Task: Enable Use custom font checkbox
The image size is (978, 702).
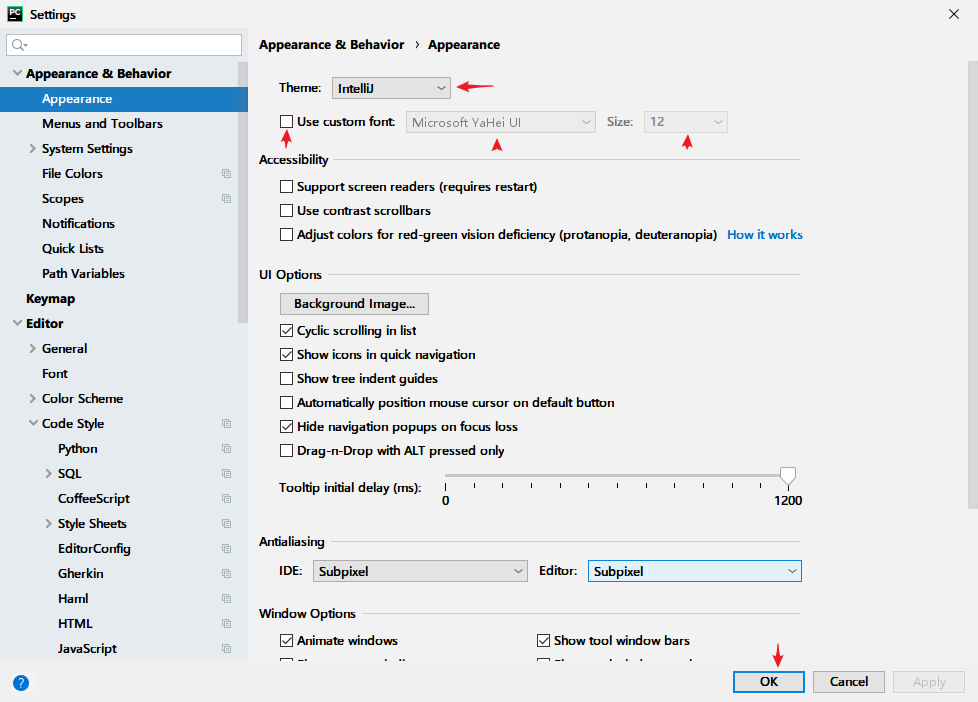Action: click(286, 122)
